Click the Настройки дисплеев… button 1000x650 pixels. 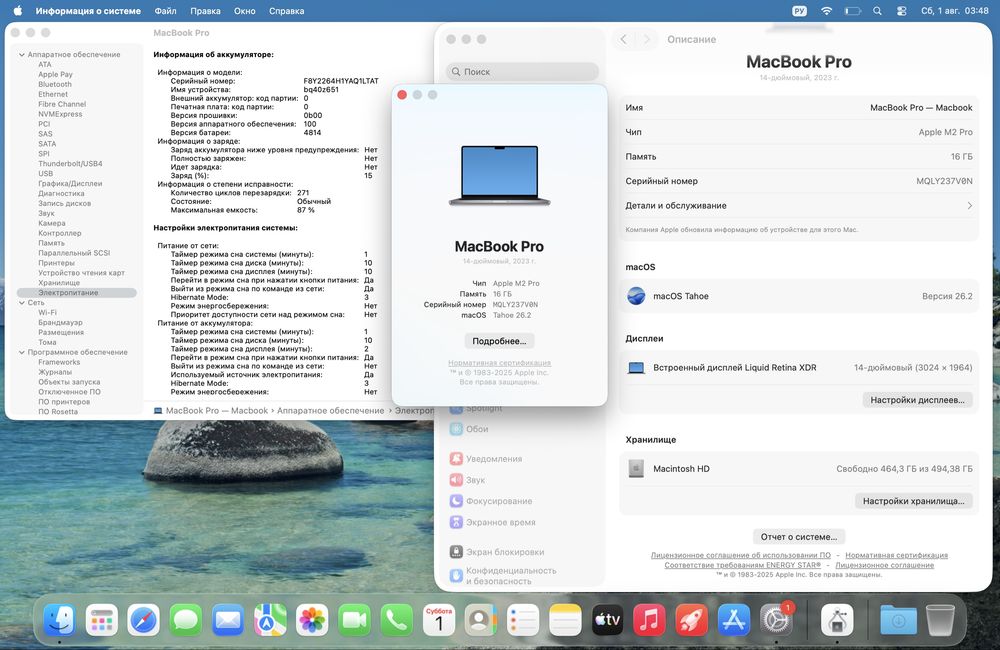click(x=917, y=400)
